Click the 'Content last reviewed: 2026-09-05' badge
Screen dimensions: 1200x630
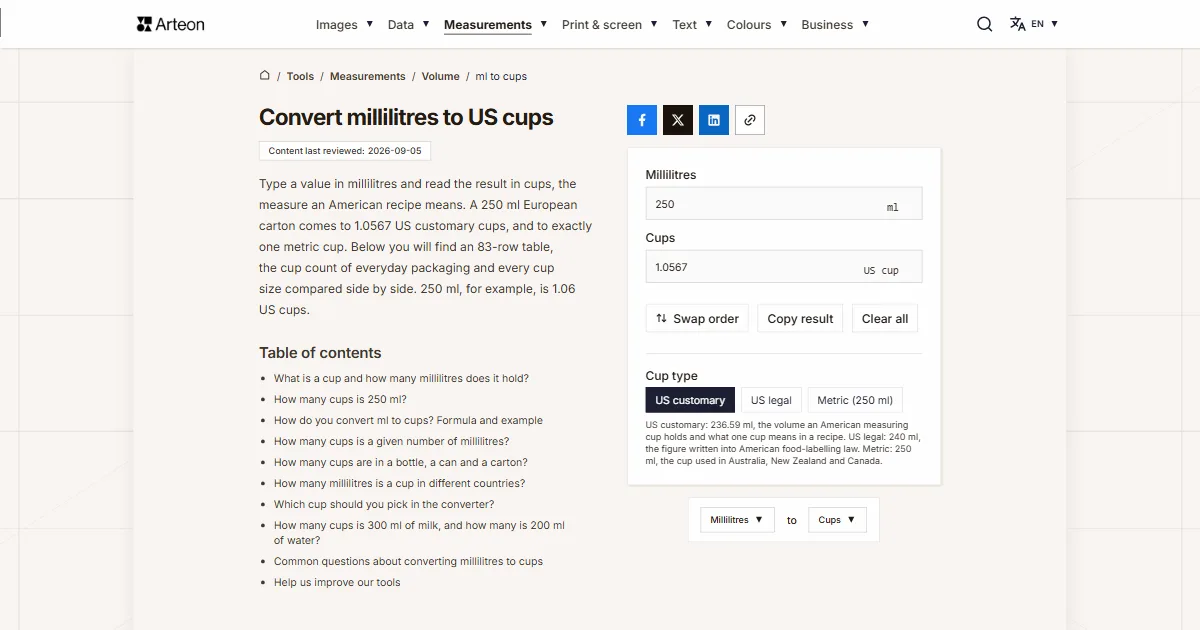pyautogui.click(x=345, y=151)
